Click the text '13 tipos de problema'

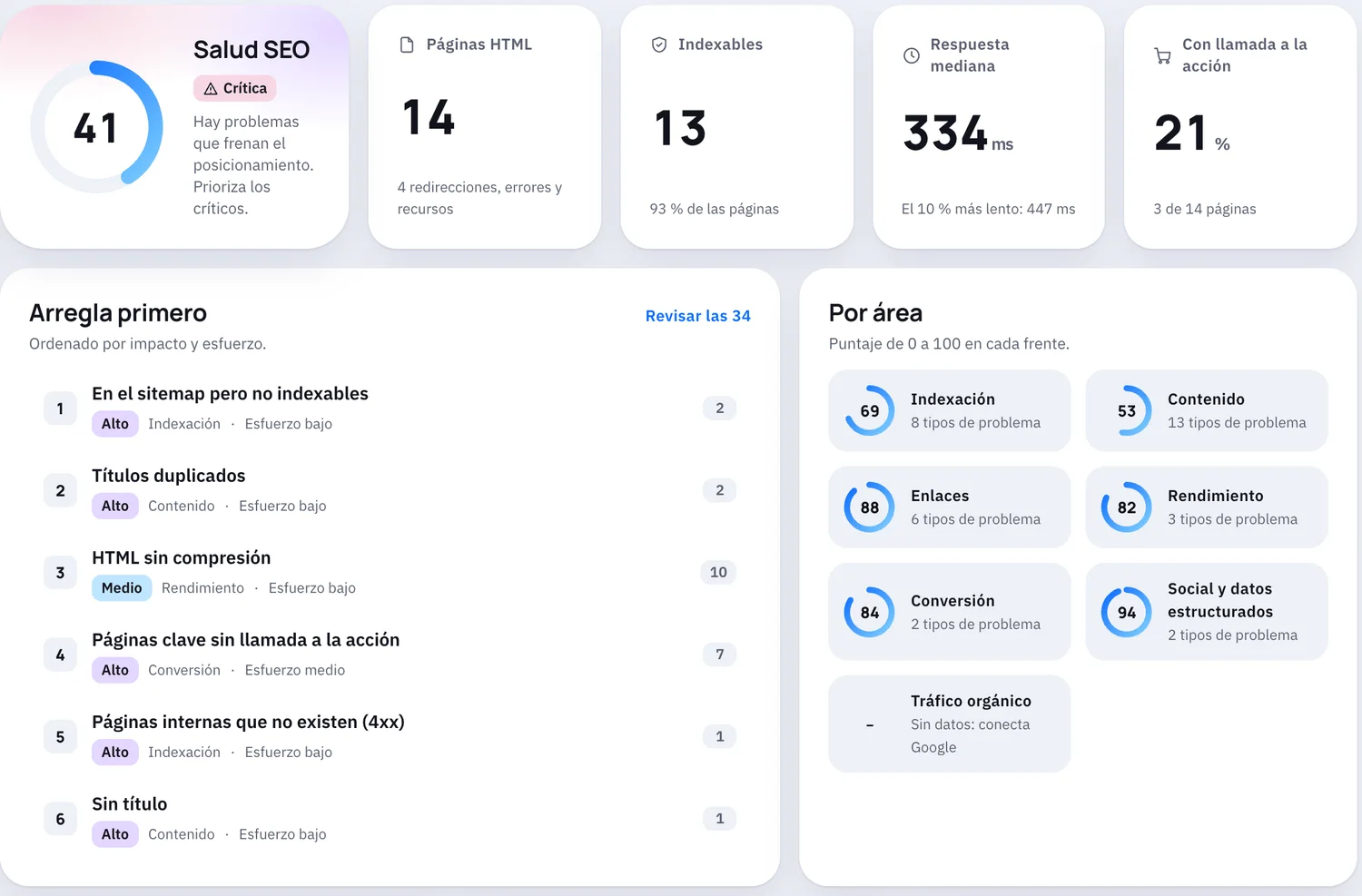click(1237, 423)
